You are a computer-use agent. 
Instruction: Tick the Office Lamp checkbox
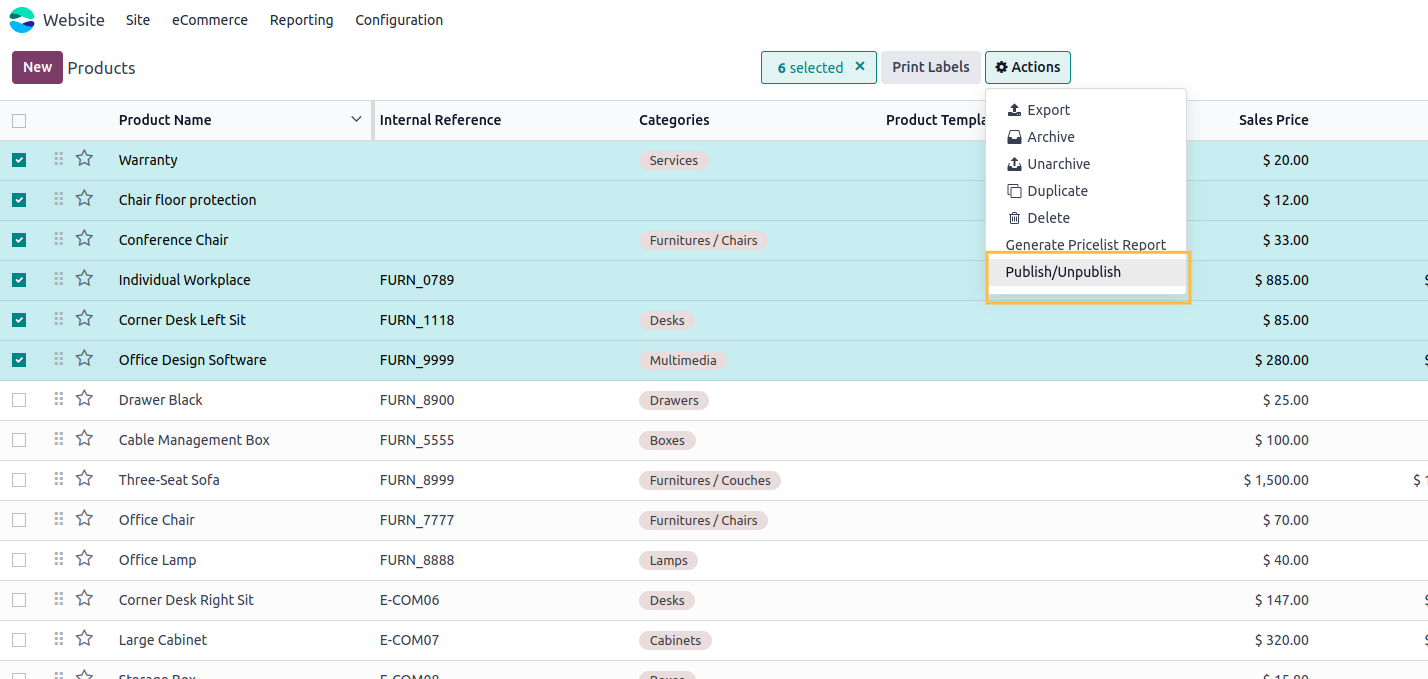pos(19,560)
